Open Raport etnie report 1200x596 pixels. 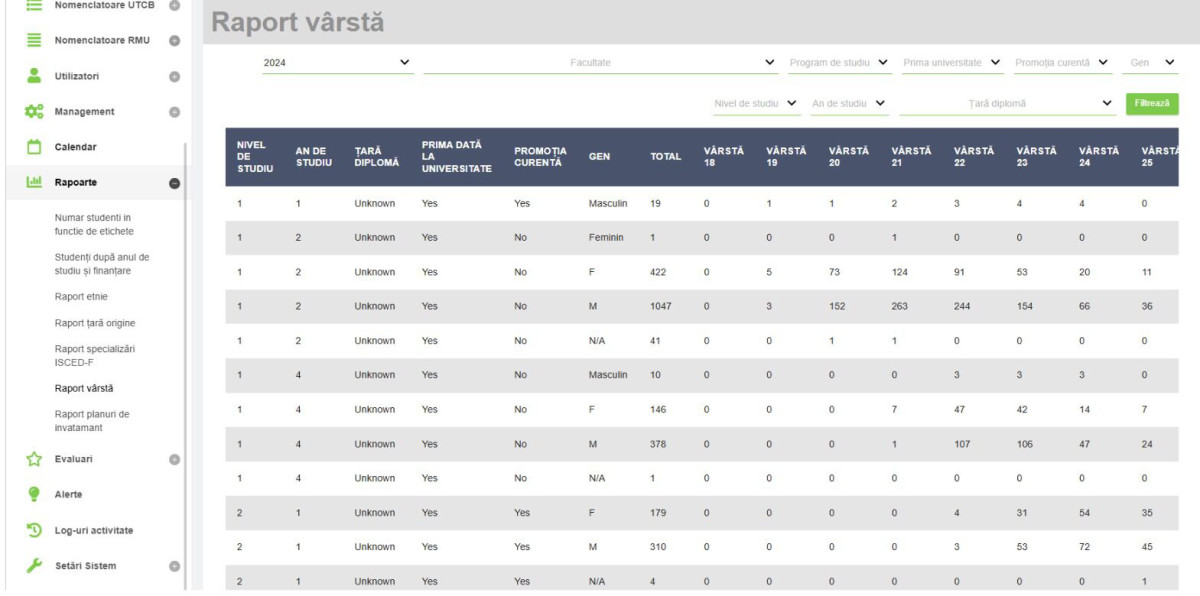(x=81, y=296)
